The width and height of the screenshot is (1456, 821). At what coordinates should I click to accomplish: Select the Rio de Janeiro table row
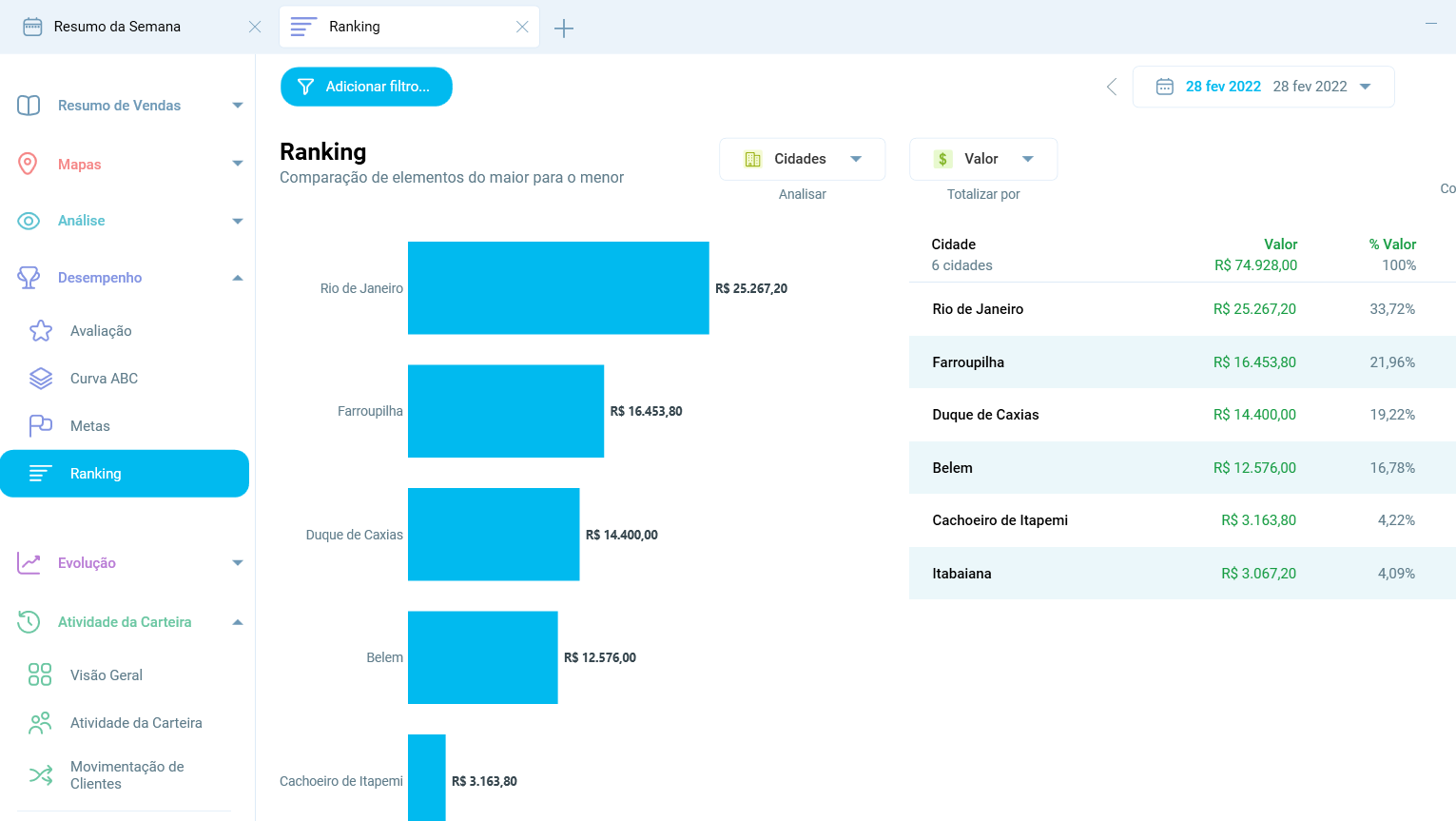coord(1182,309)
